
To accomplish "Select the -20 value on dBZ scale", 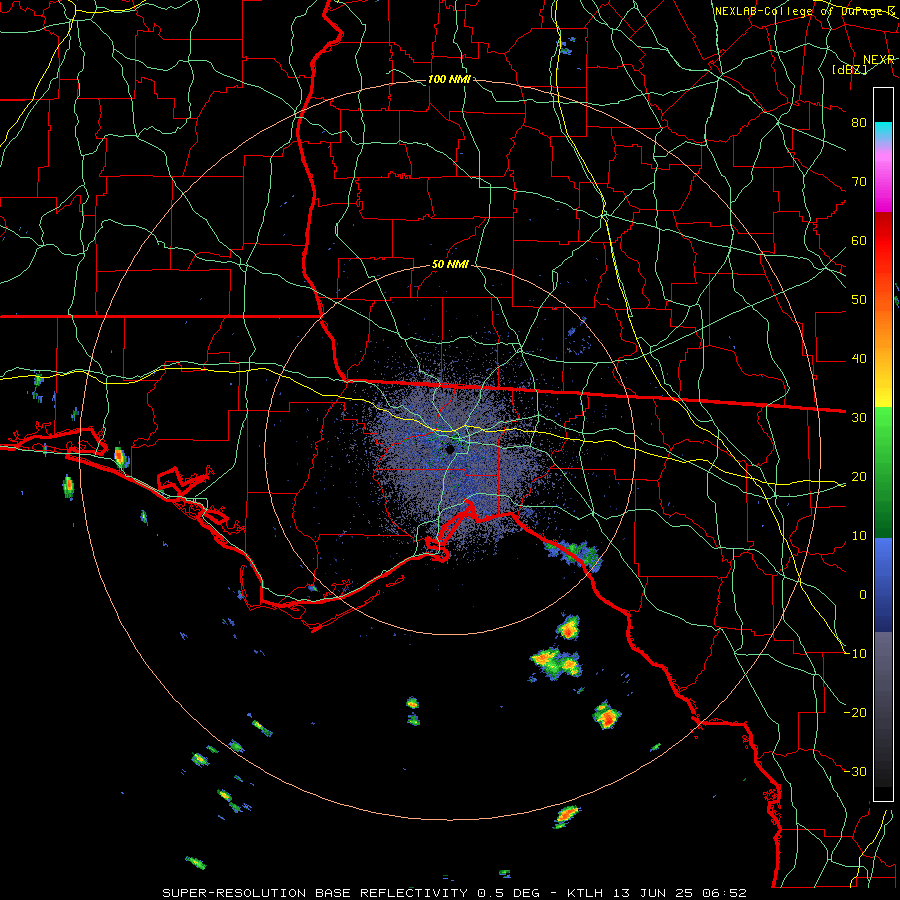I will (855, 712).
